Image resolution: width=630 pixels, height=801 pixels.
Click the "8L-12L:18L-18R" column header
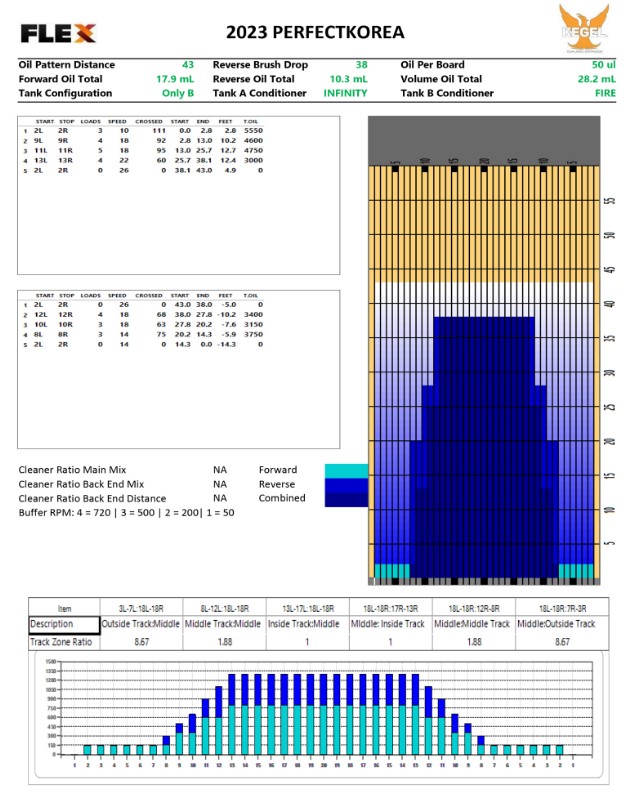click(224, 608)
